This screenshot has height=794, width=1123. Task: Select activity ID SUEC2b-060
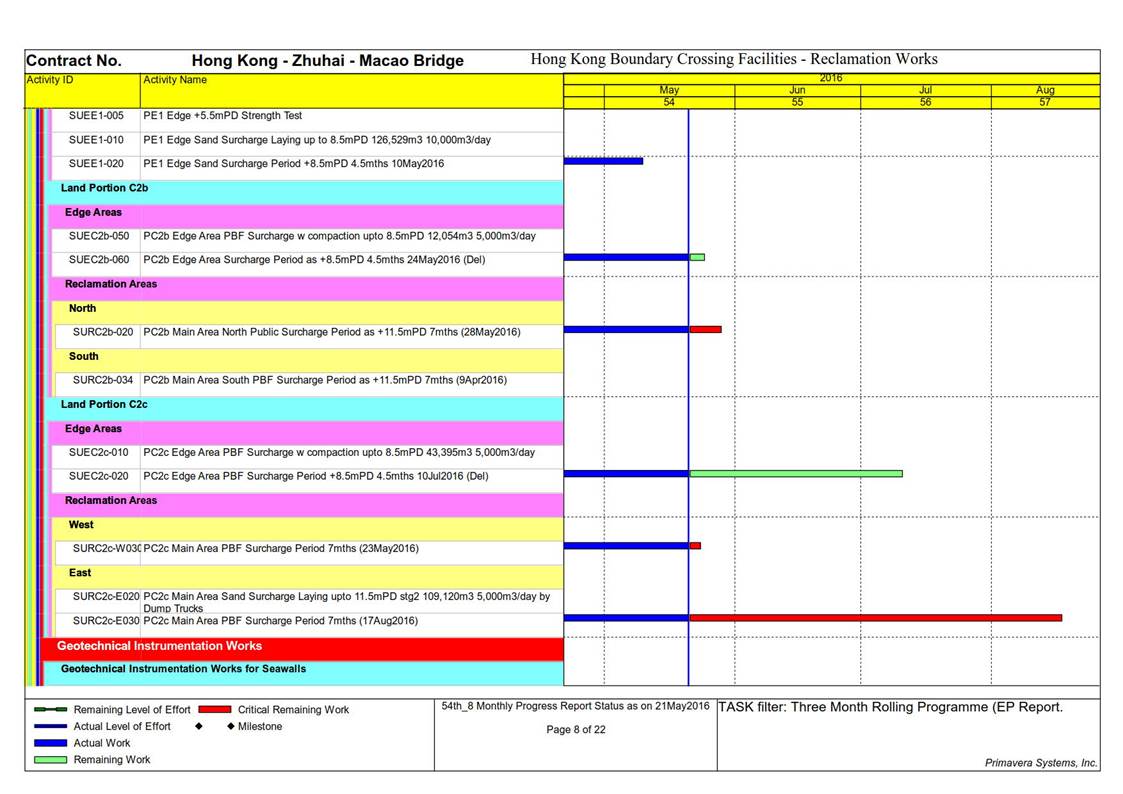click(99, 259)
